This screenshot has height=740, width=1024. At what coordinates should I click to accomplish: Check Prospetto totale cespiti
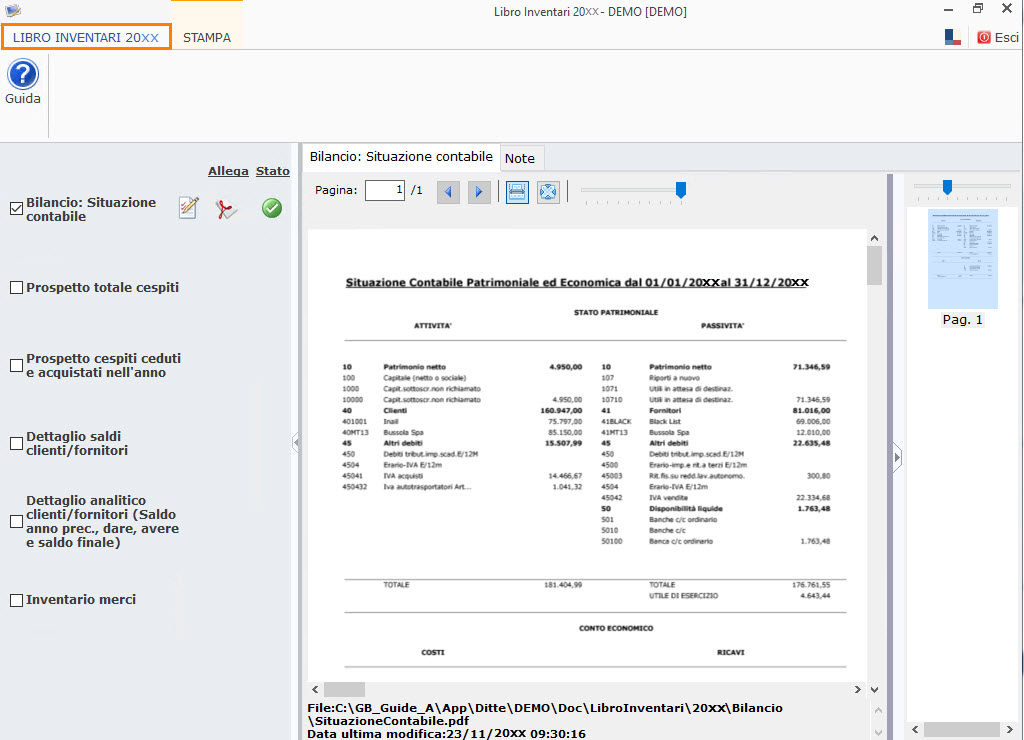click(x=16, y=287)
